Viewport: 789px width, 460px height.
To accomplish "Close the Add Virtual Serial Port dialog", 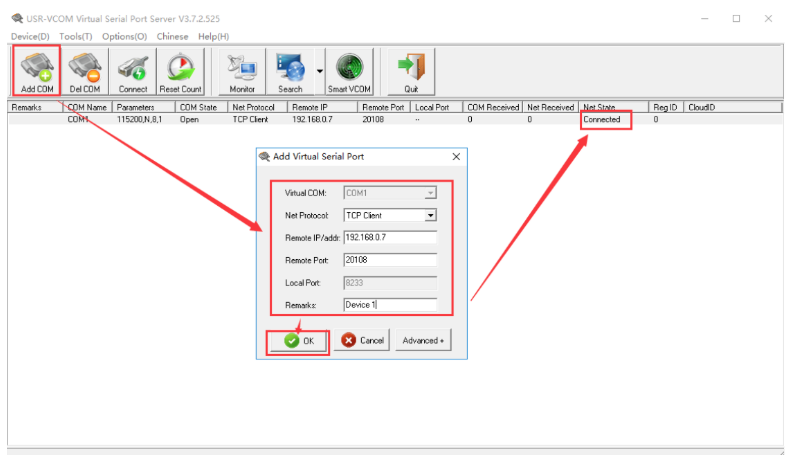I will [456, 157].
